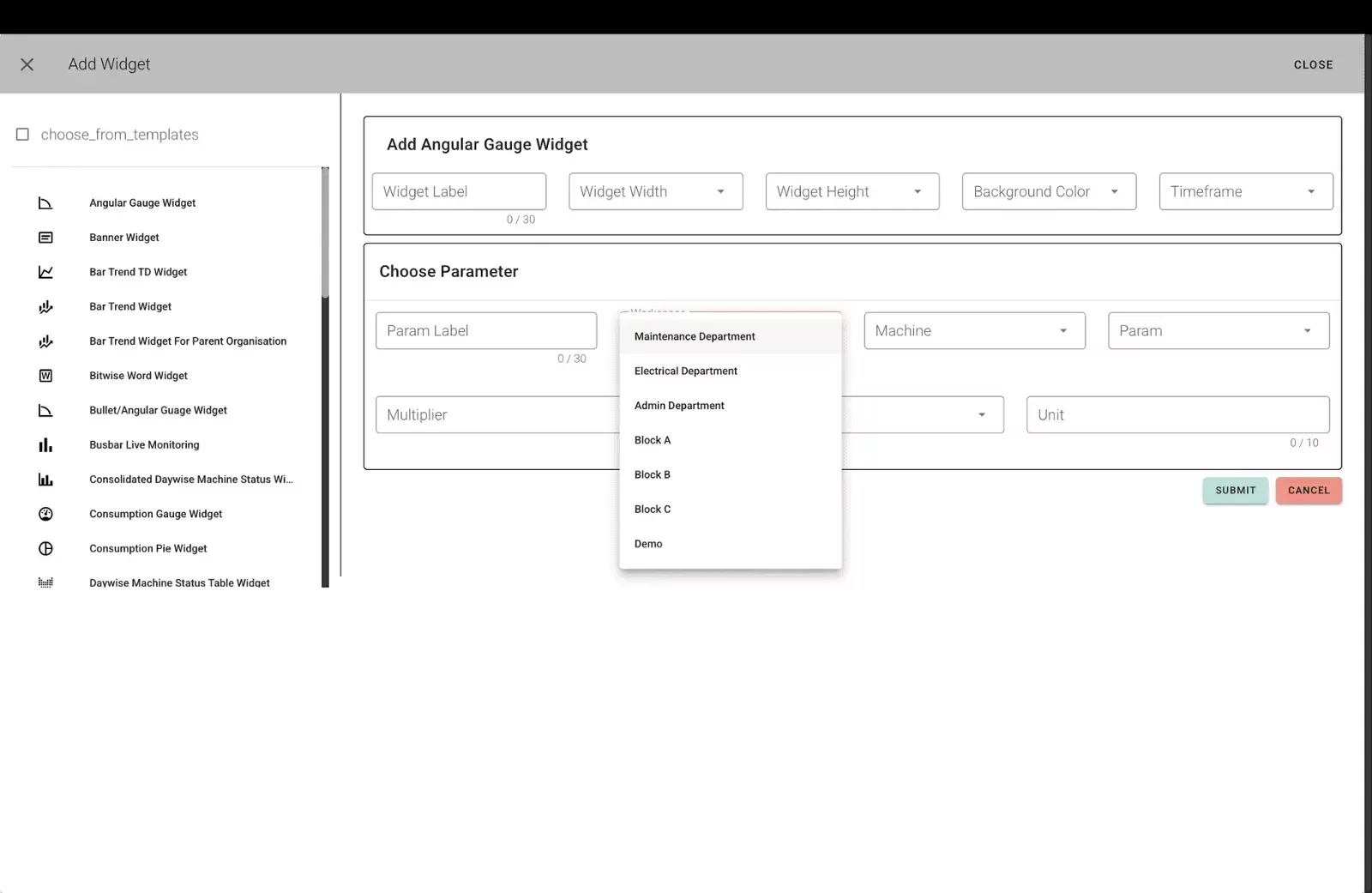Click the Banner Widget icon

(x=45, y=237)
